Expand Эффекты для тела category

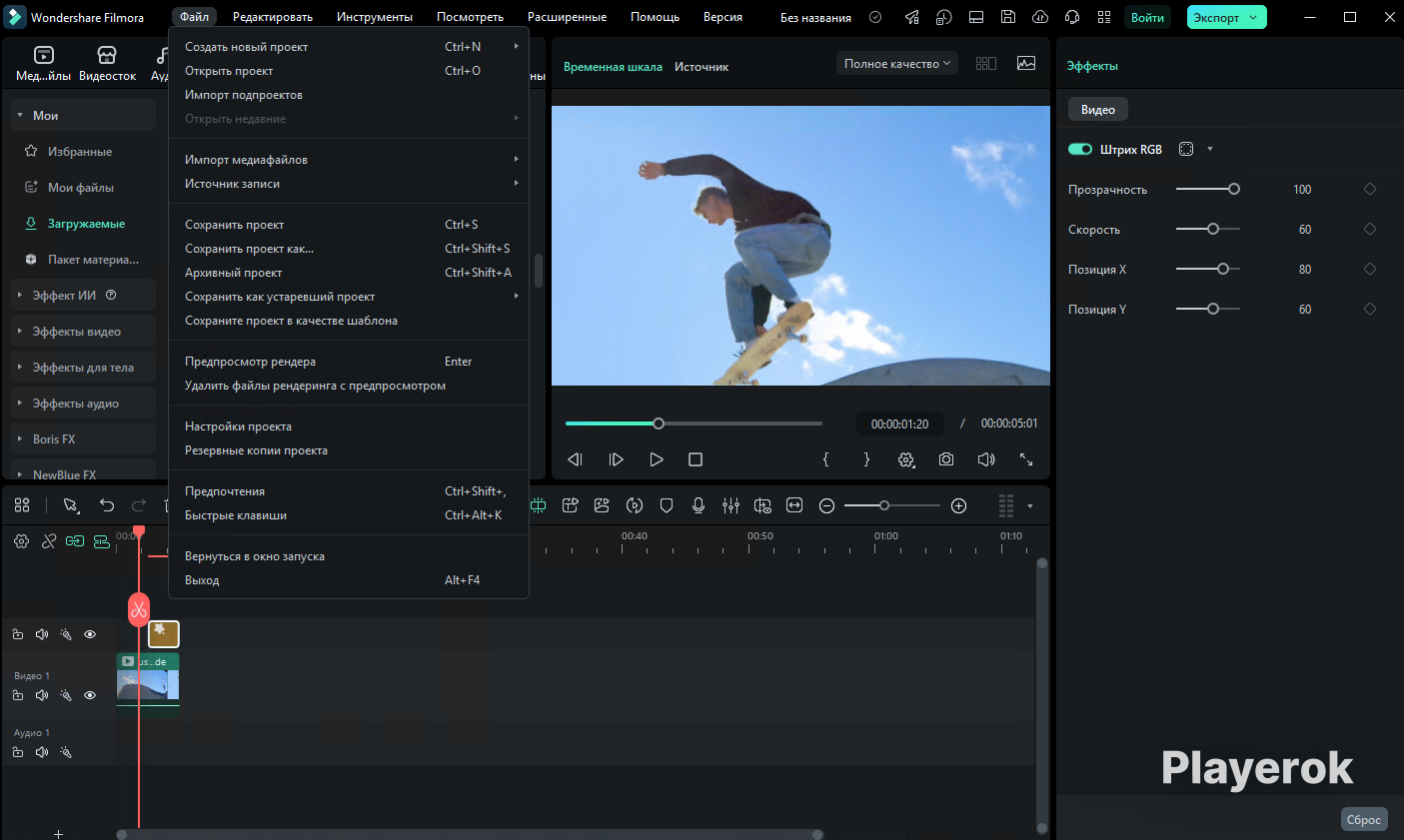[83, 368]
